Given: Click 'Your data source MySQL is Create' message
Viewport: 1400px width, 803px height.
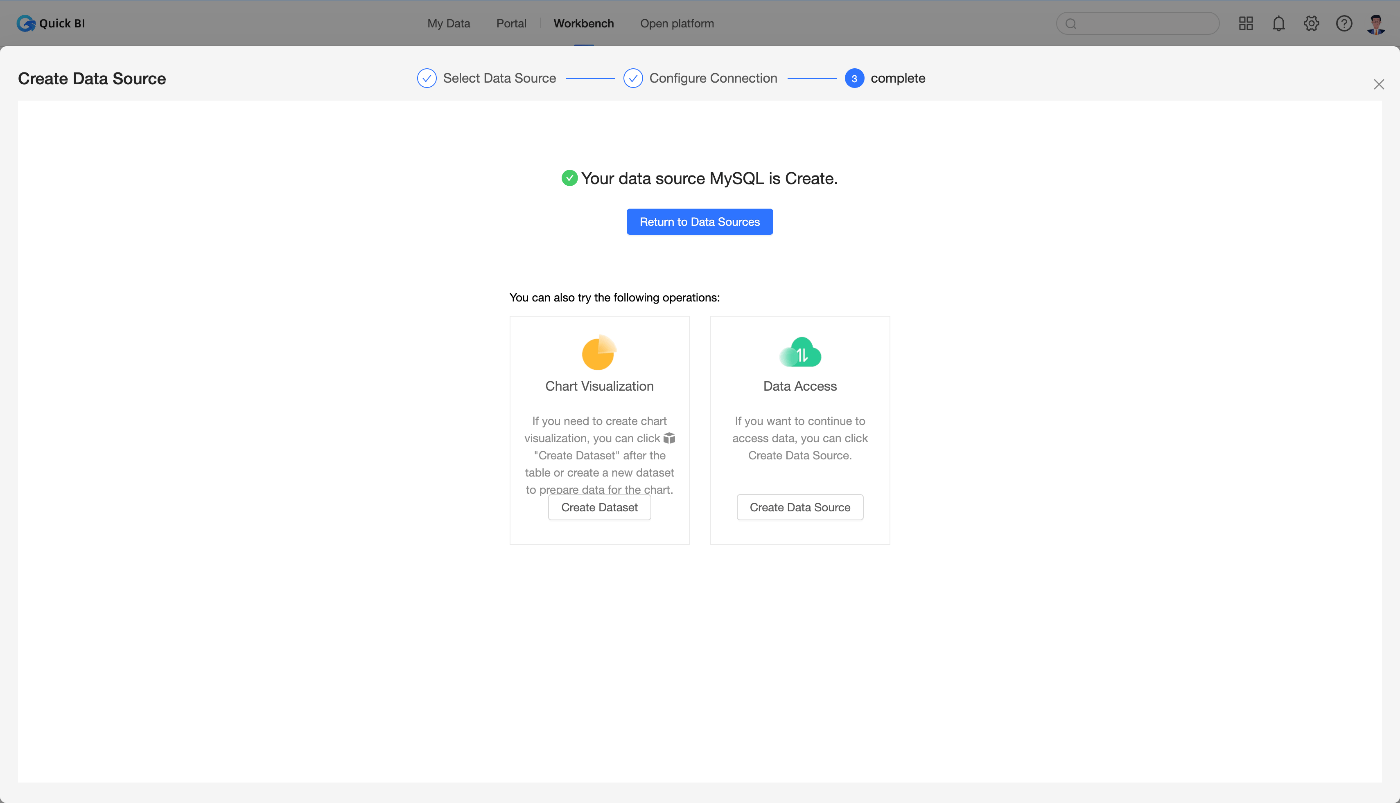Looking at the screenshot, I should (709, 178).
